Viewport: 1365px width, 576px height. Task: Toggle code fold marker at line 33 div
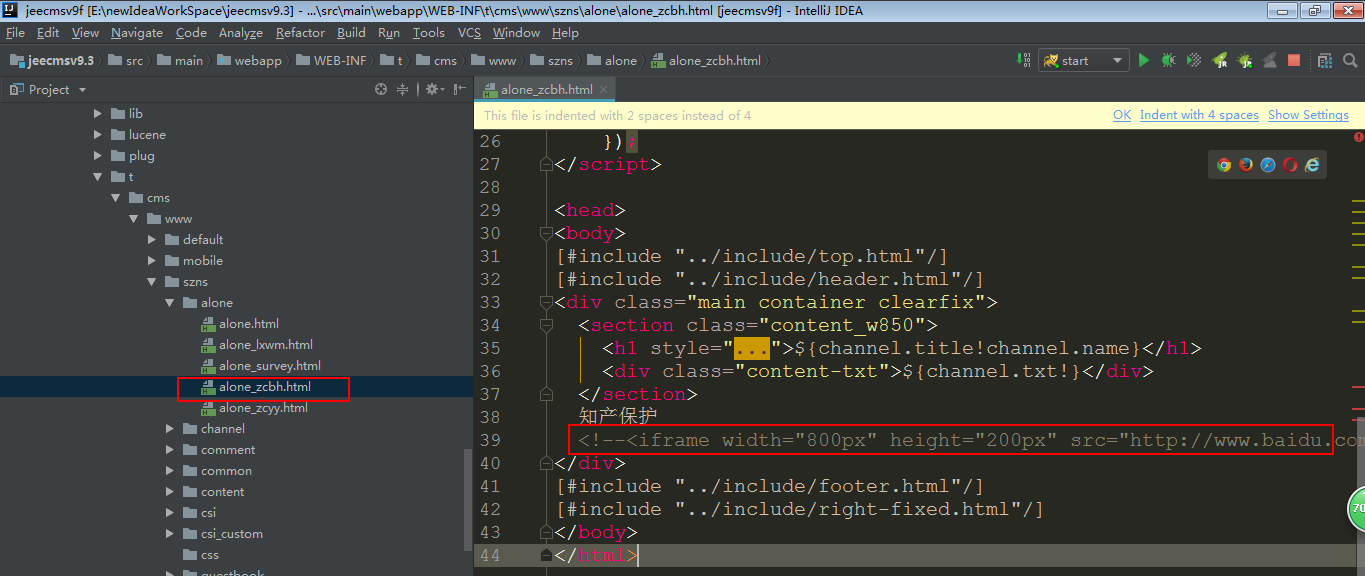coord(546,302)
